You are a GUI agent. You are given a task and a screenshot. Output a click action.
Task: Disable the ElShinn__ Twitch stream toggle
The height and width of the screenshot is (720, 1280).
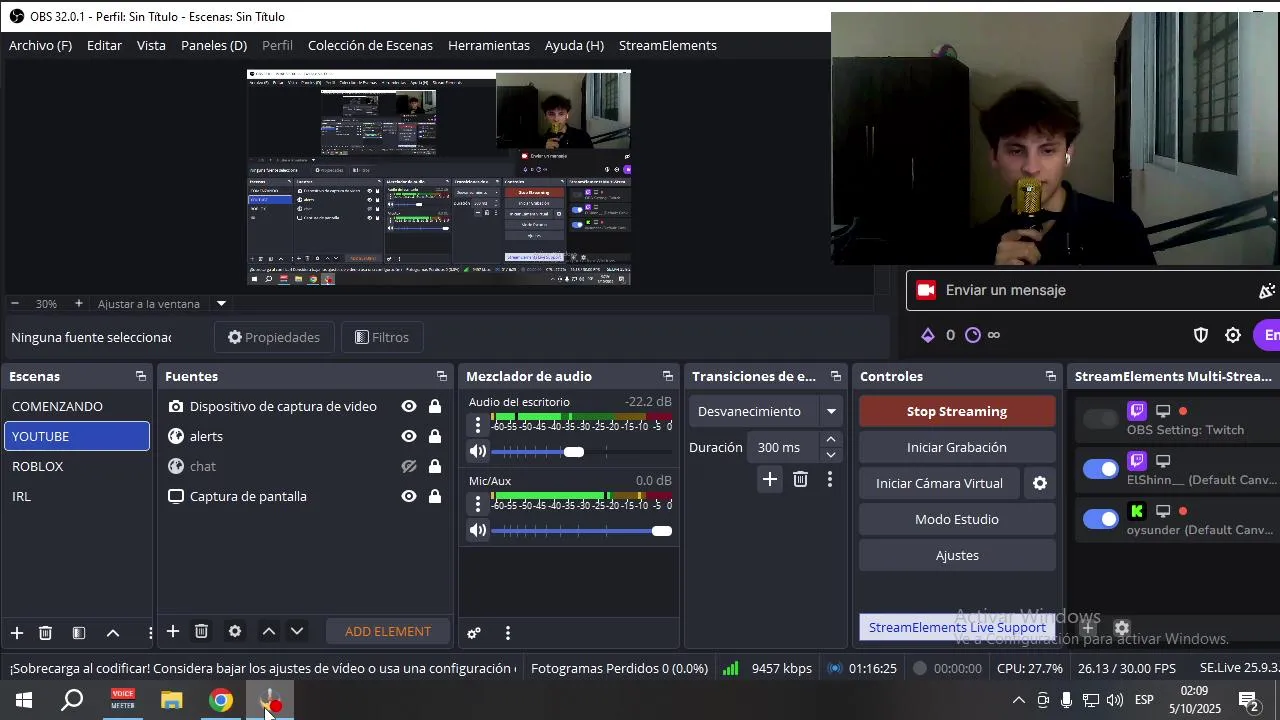click(1101, 470)
